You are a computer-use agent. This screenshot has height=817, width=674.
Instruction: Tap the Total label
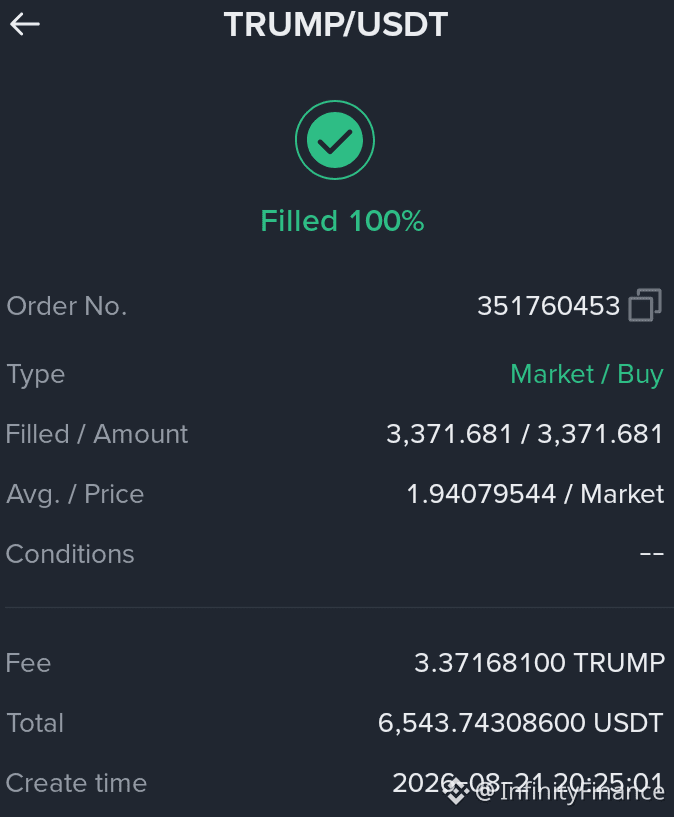coord(35,723)
